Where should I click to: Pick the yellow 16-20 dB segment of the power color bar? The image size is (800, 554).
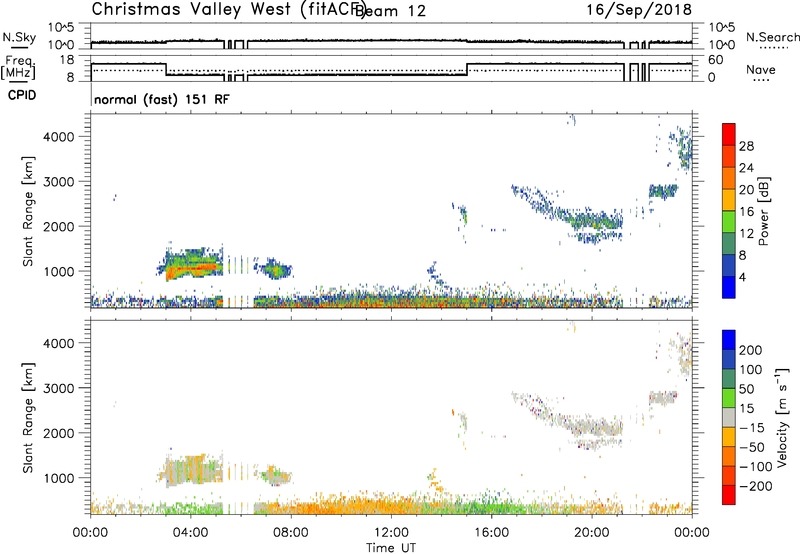(729, 200)
